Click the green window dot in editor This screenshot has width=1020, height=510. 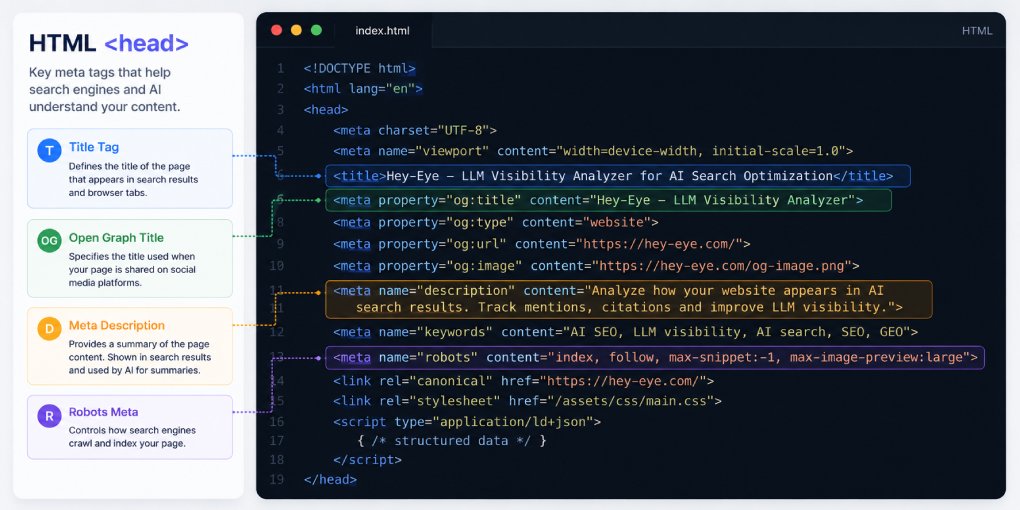pyautogui.click(x=316, y=30)
